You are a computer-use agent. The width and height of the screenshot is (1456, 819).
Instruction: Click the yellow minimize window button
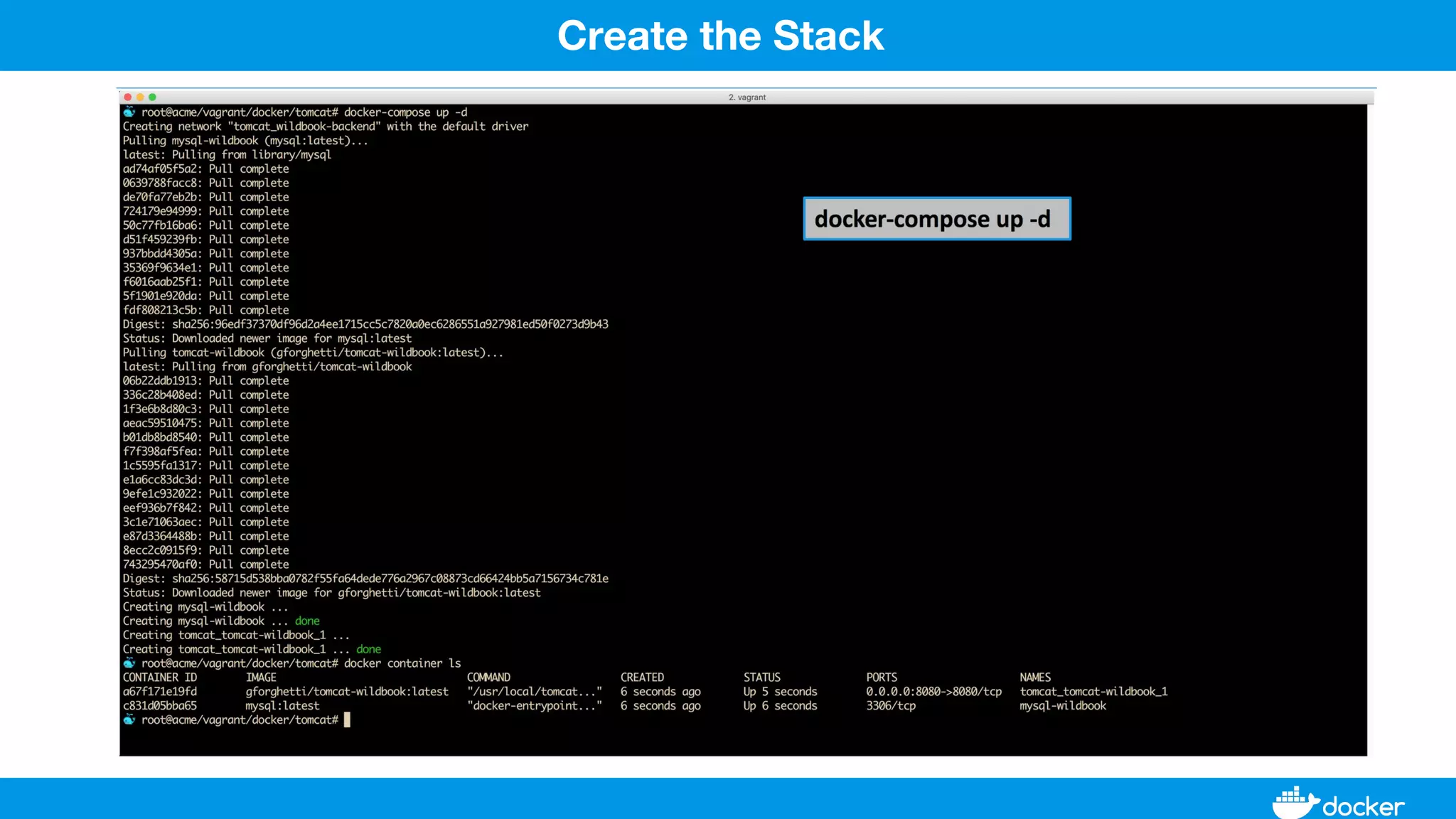pos(140,97)
